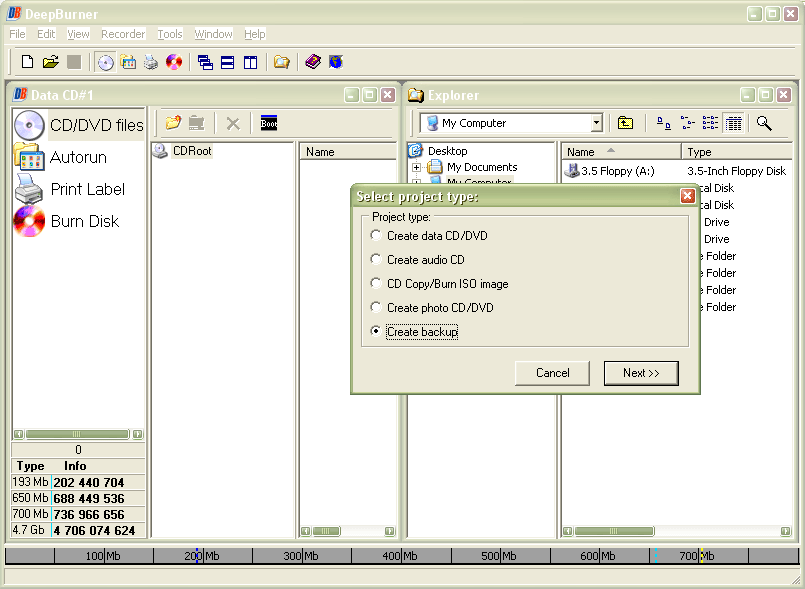Click Explorer file list horizontal scrollbar

pyautogui.click(x=614, y=531)
